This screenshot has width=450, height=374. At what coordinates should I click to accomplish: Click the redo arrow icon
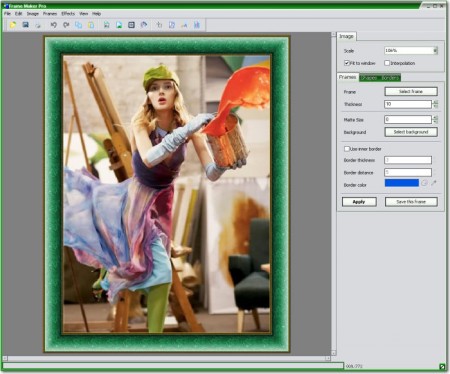(x=66, y=25)
